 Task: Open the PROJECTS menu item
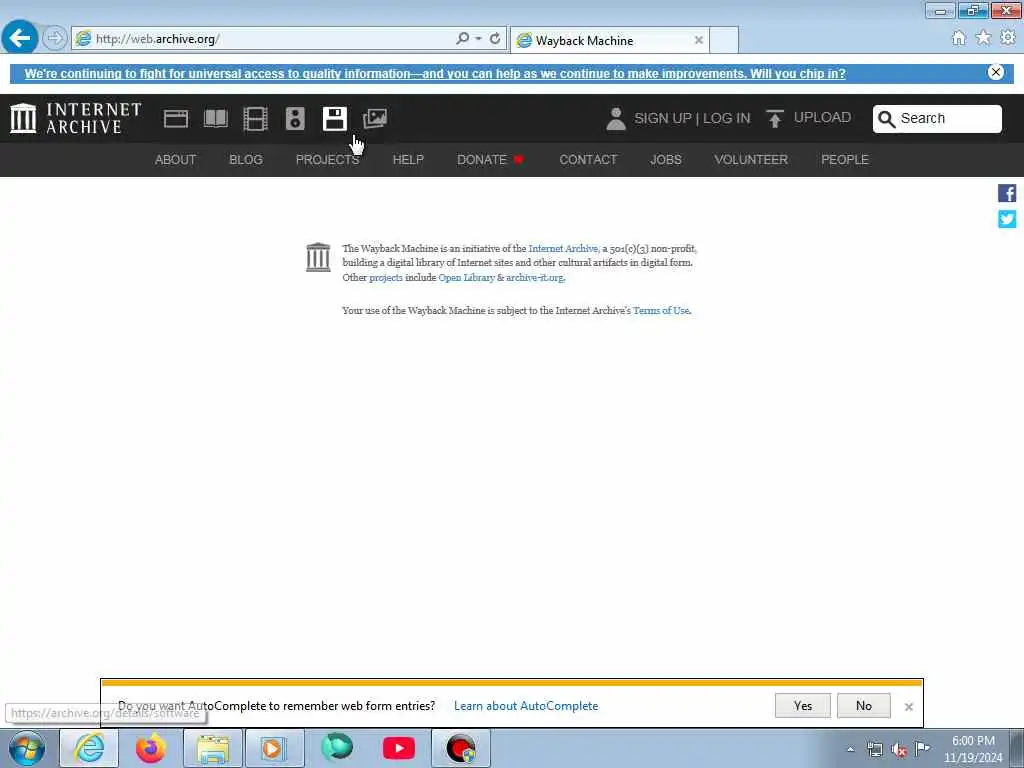[x=327, y=159]
